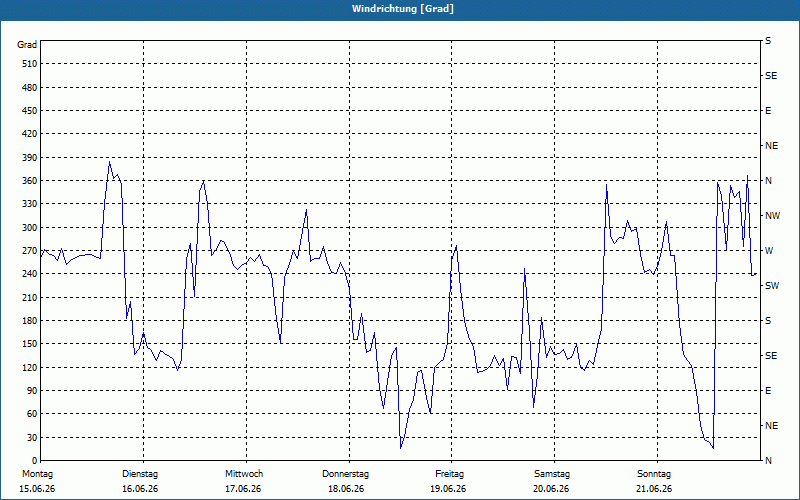Select the Sonntag 21.06.26 date label

click(654, 481)
